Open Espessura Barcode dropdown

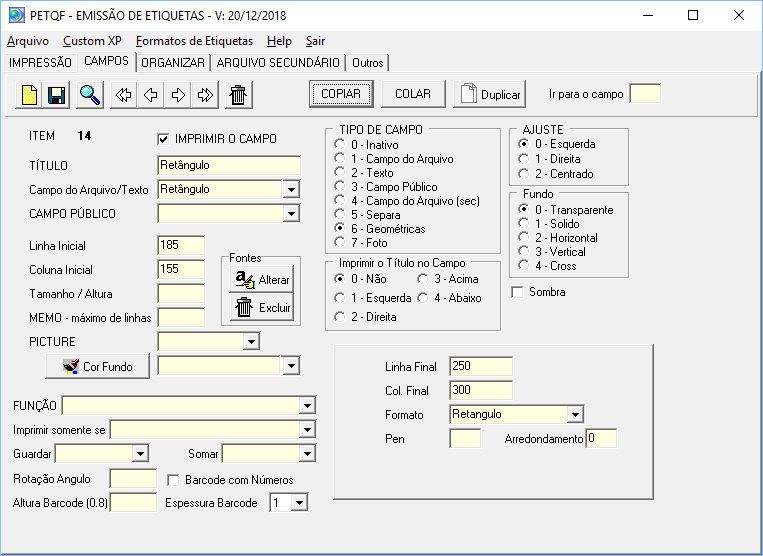(299, 502)
